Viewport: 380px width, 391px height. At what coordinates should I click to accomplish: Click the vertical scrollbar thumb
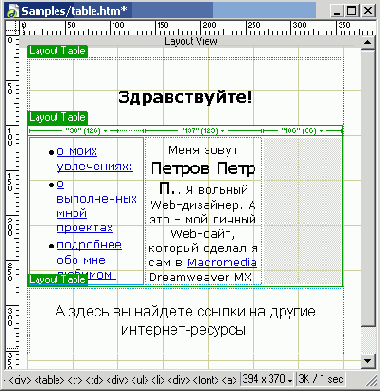[368, 188]
